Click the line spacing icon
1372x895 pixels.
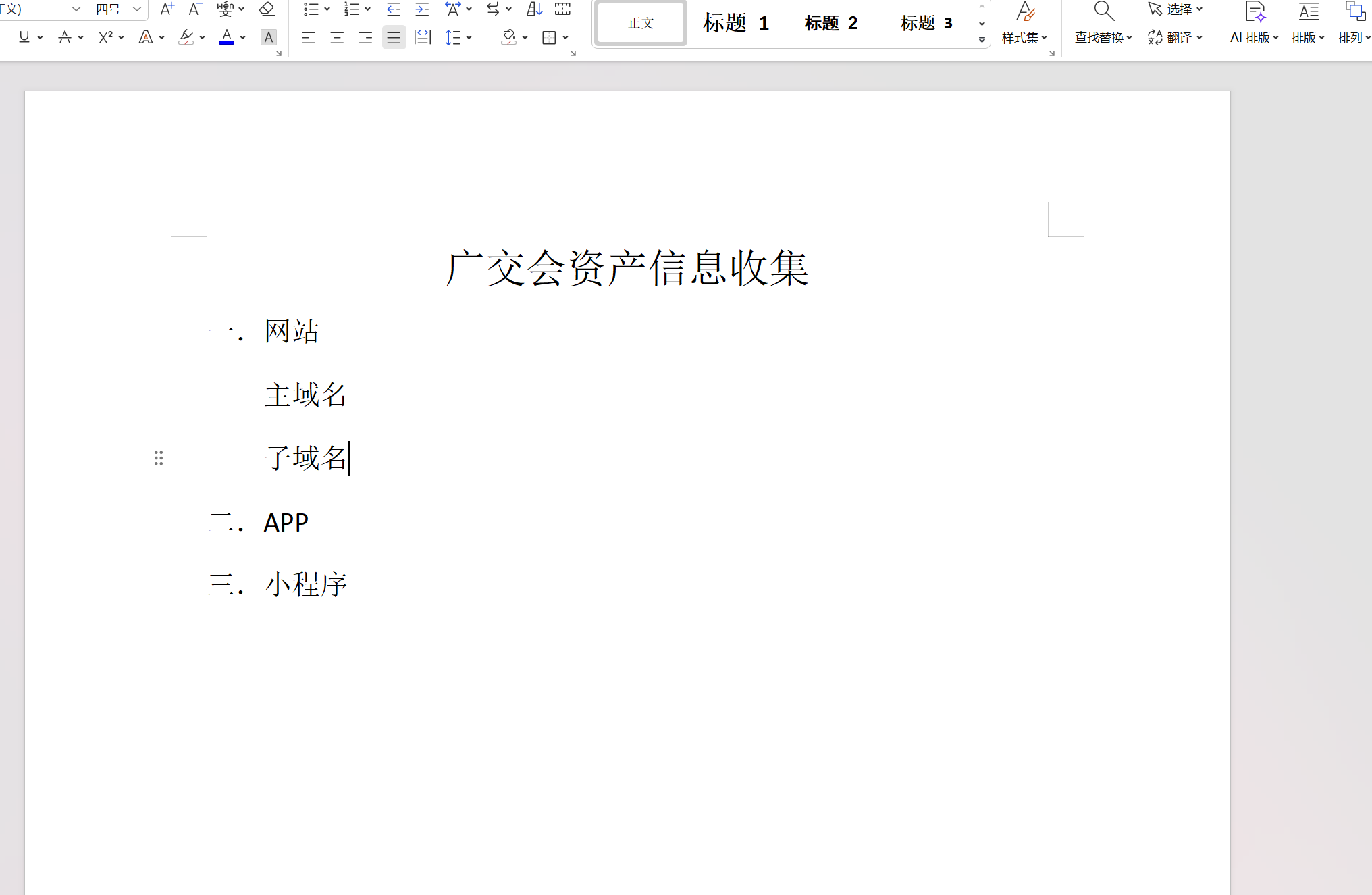(x=453, y=37)
